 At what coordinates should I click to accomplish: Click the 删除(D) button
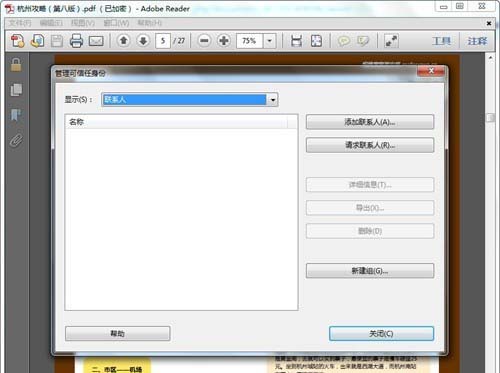[370, 231]
